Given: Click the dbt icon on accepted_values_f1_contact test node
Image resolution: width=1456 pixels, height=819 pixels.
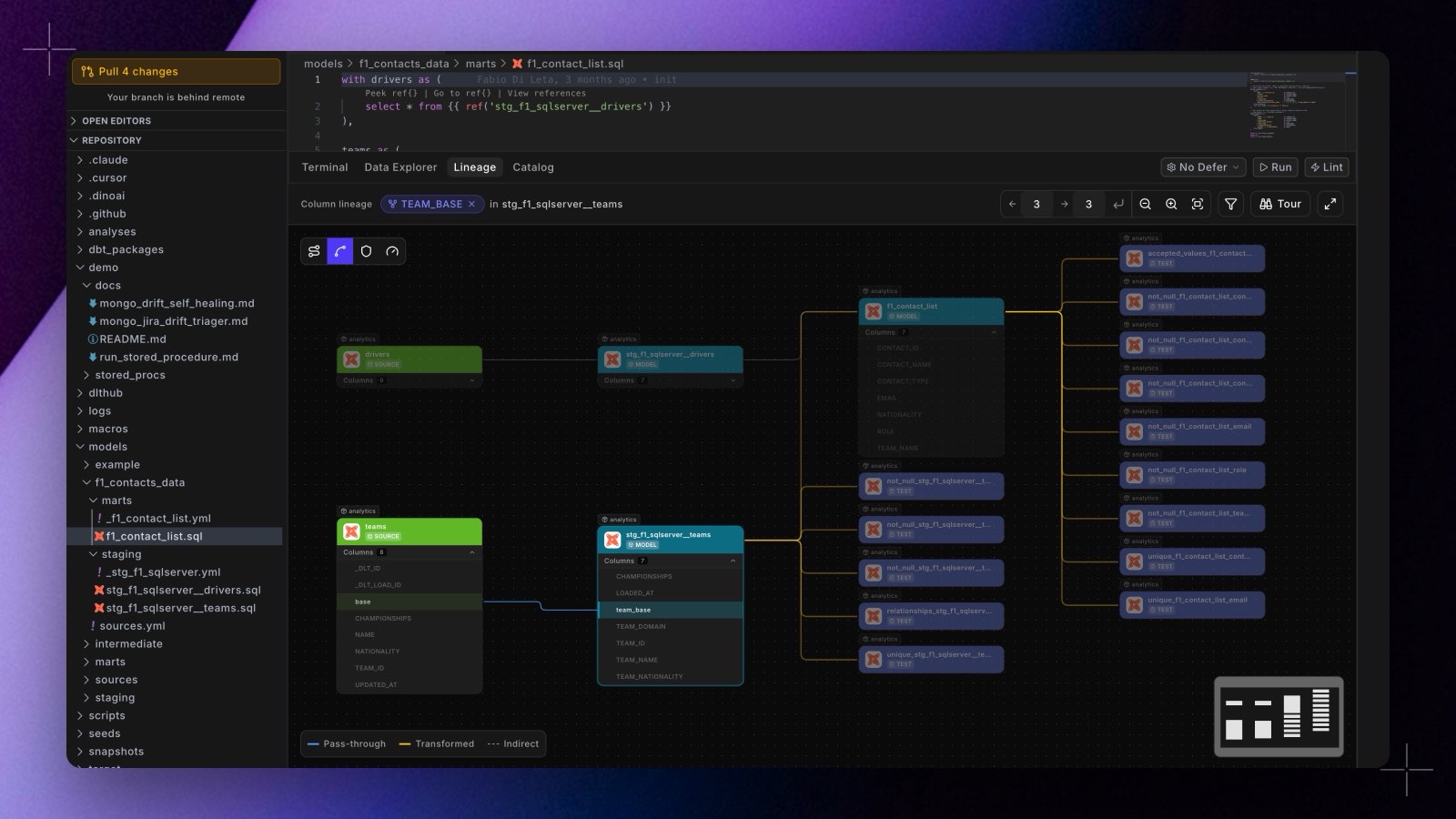Looking at the screenshot, I should (x=1134, y=258).
